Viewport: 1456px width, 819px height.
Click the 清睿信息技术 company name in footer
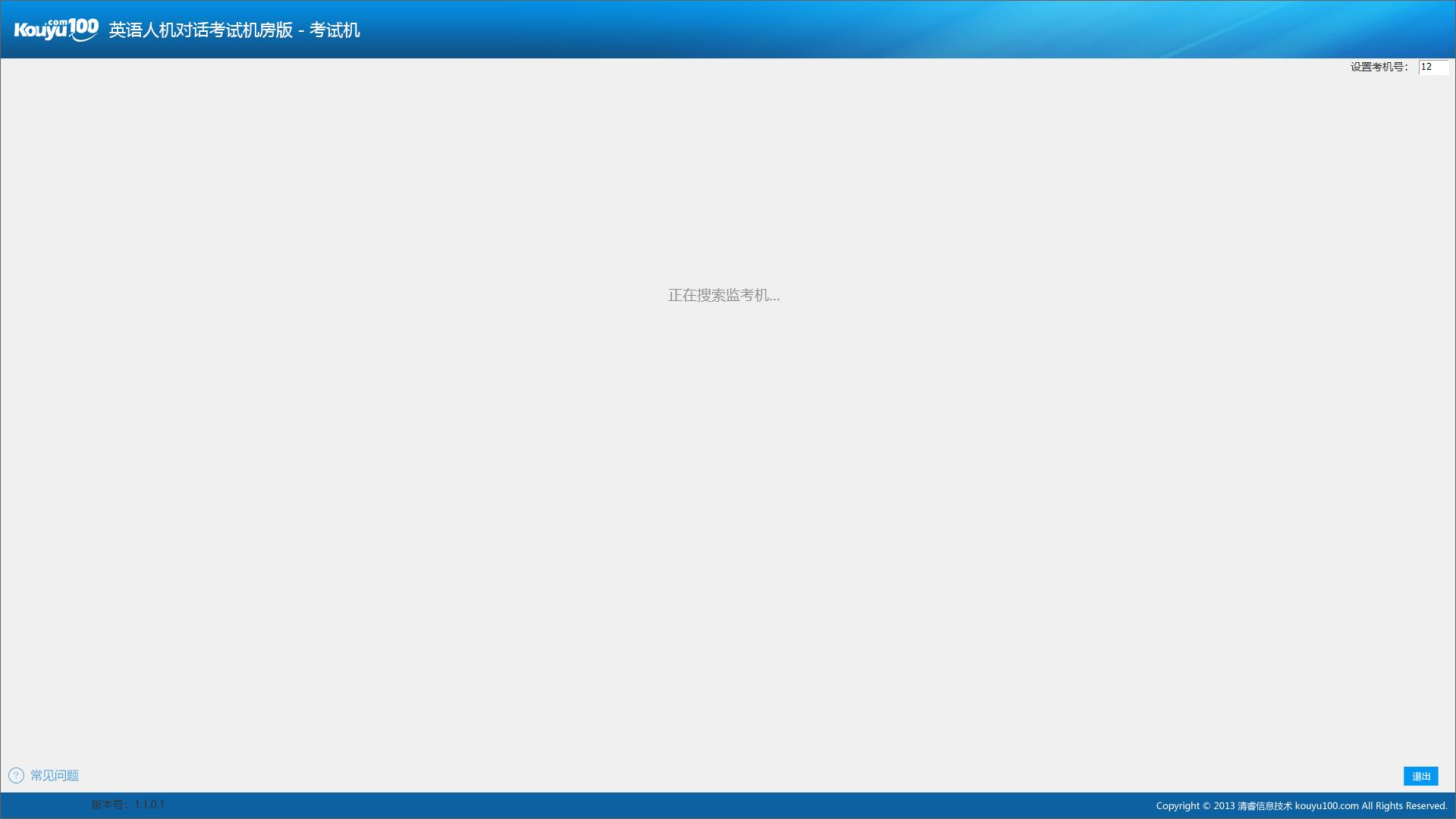(x=1264, y=806)
